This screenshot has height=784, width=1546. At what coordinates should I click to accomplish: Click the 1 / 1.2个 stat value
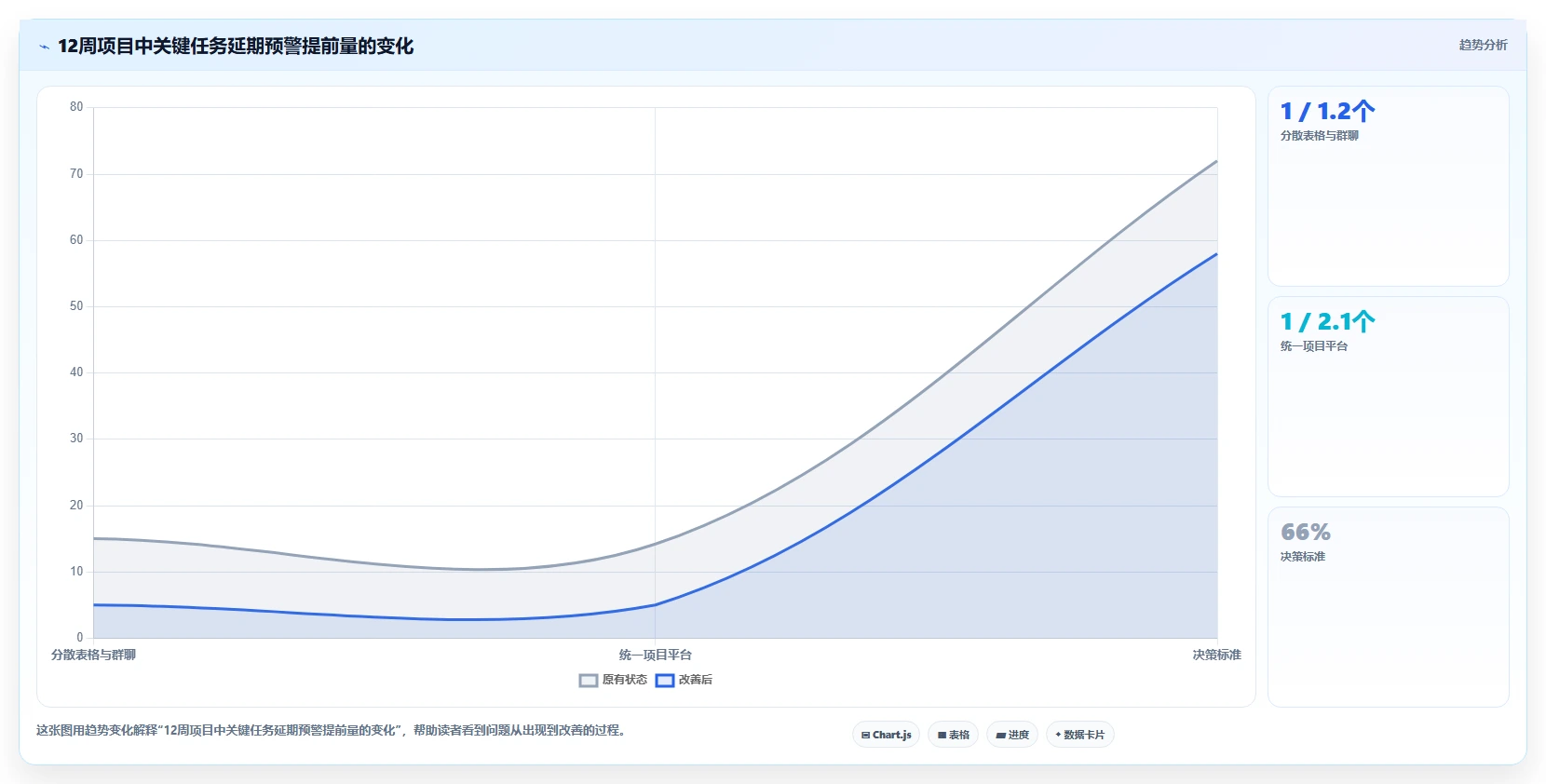1327,112
